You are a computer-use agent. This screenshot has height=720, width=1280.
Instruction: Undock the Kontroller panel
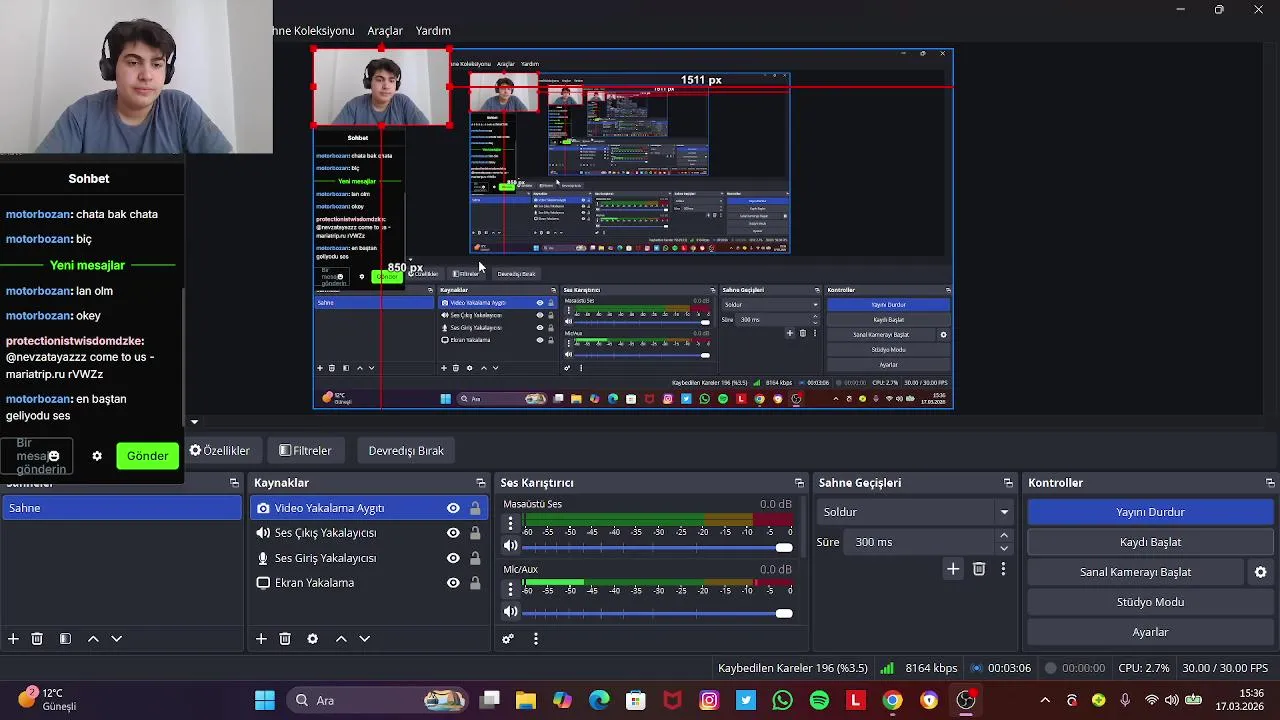1270,483
